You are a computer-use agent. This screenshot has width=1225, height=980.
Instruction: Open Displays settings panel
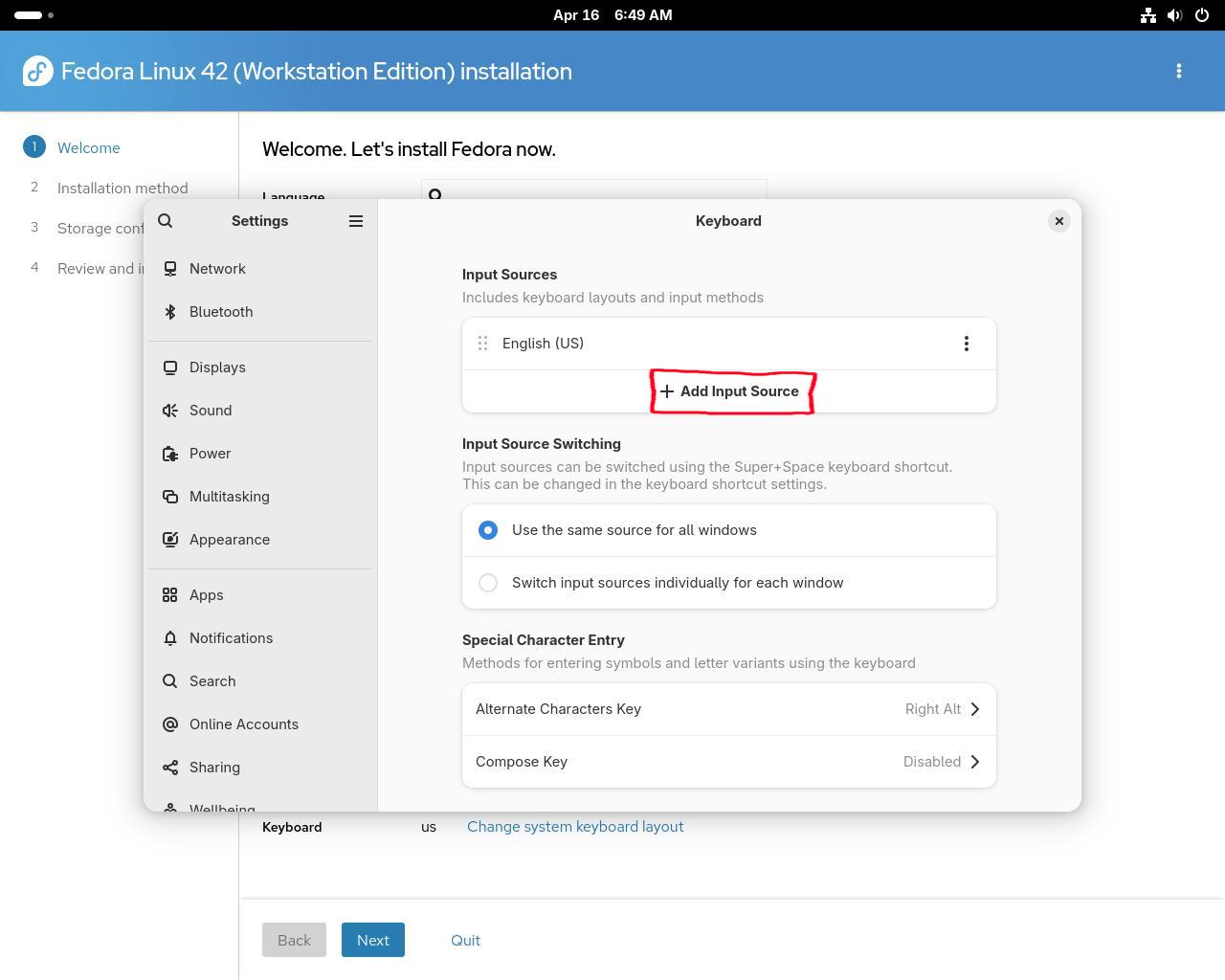260,367
